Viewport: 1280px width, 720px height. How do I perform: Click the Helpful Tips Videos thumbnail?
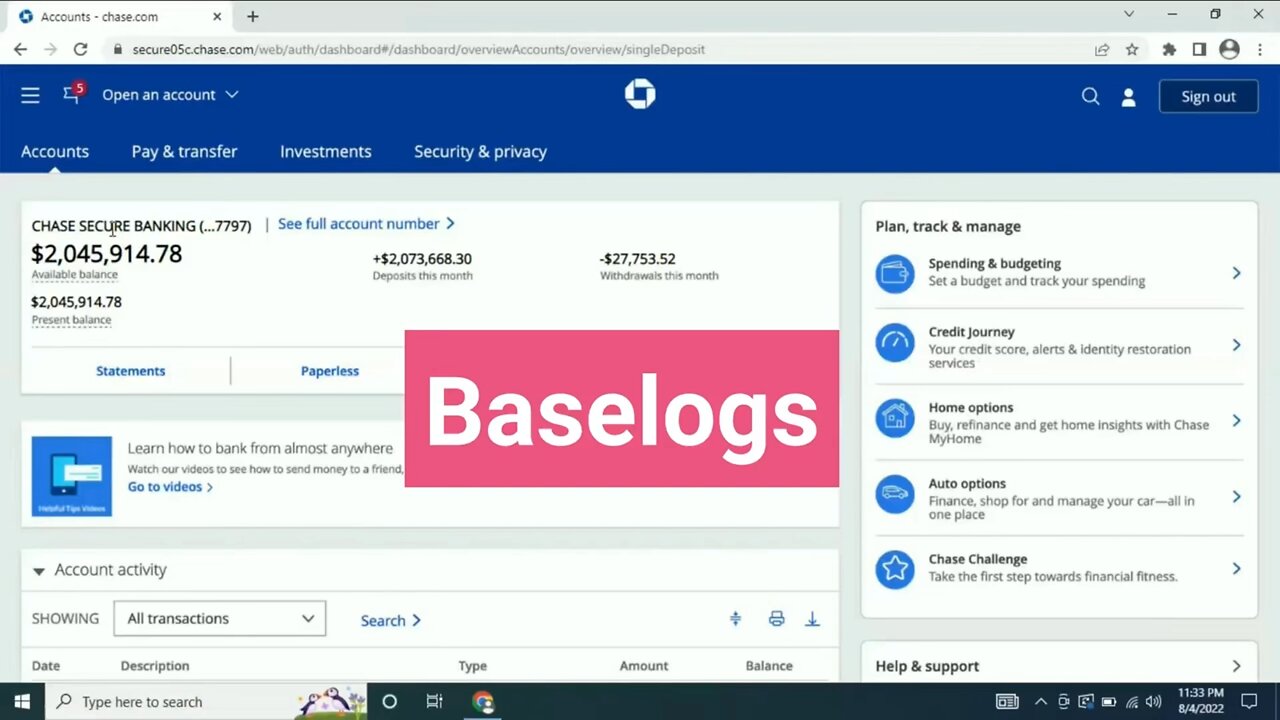click(x=71, y=476)
